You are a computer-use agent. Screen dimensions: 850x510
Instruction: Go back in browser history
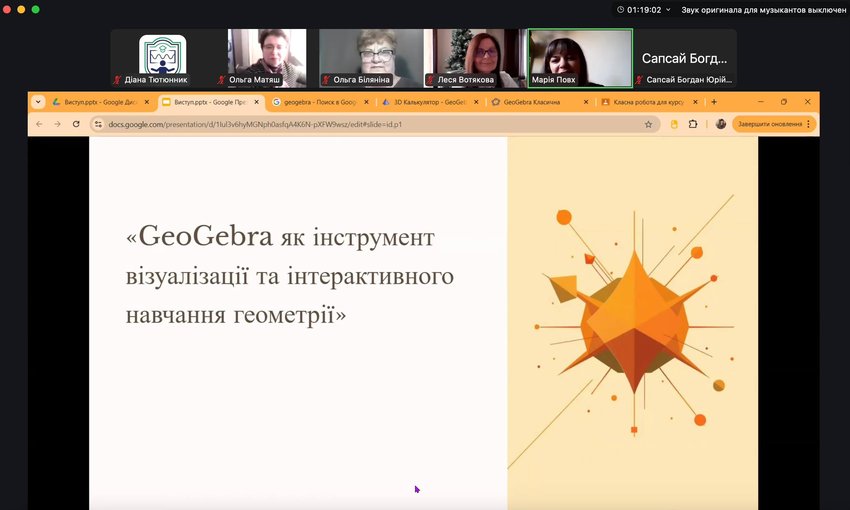click(39, 124)
